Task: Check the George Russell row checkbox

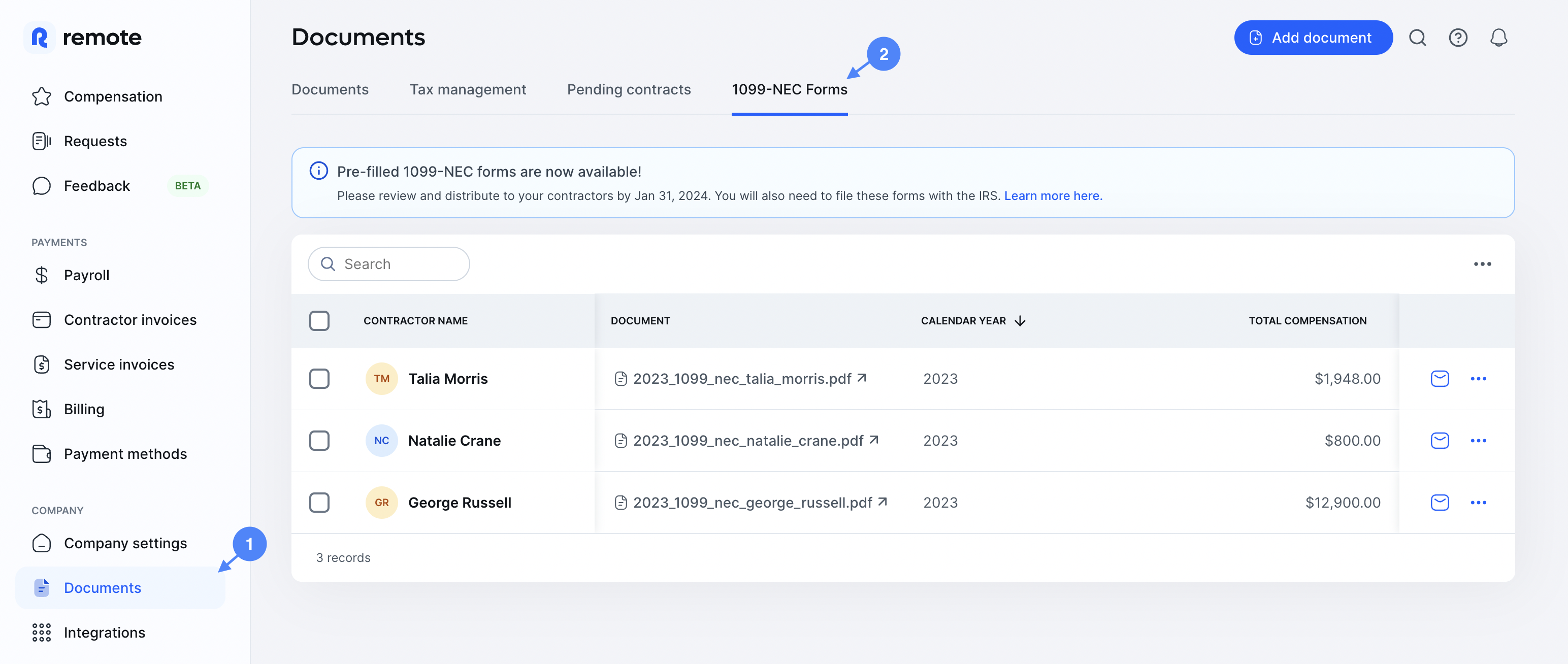Action: 319,503
